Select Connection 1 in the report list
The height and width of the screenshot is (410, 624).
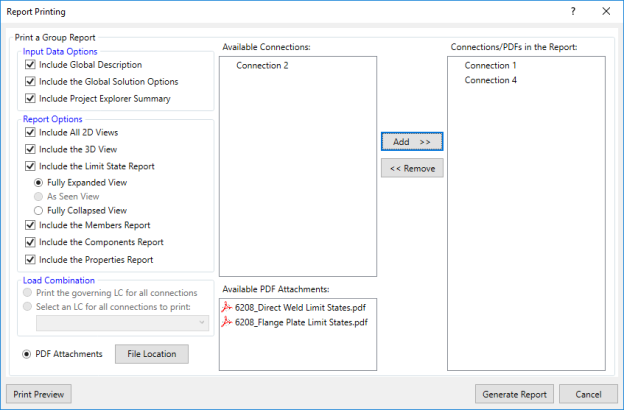pyautogui.click(x=490, y=66)
